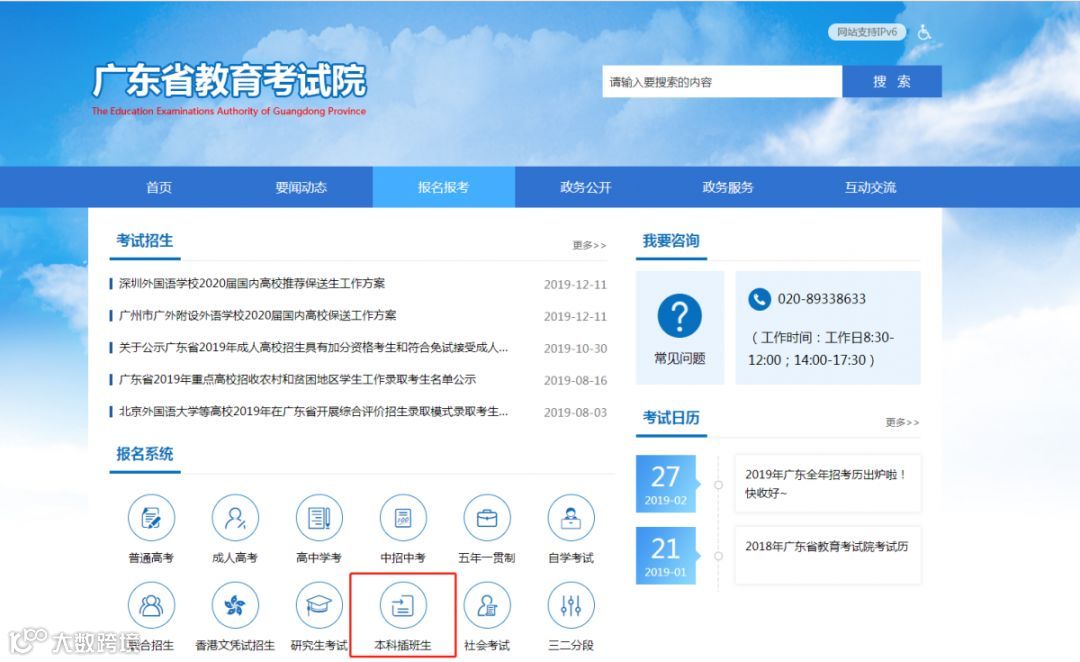Screen dimensions: 1080x662
Task: Click the 报名系统 section heading
Action: point(145,454)
